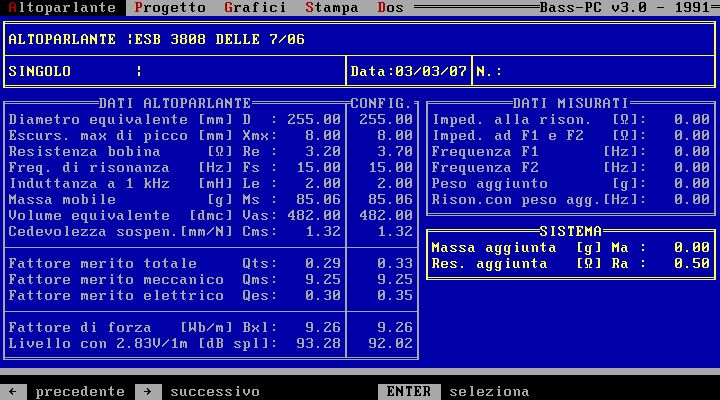Image resolution: width=720 pixels, height=400 pixels.
Task: Open the Grafici menu
Action: (255, 7)
